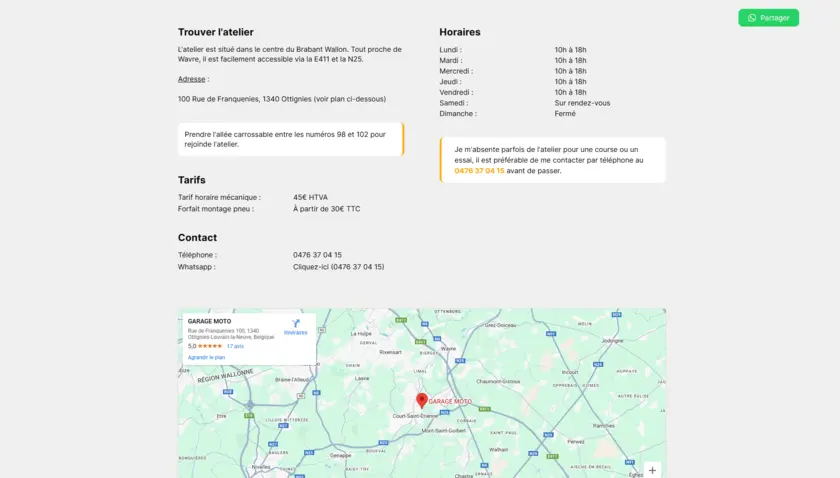Click the orange phone number 0476 37 04 15
The width and height of the screenshot is (840, 478).
coord(479,171)
